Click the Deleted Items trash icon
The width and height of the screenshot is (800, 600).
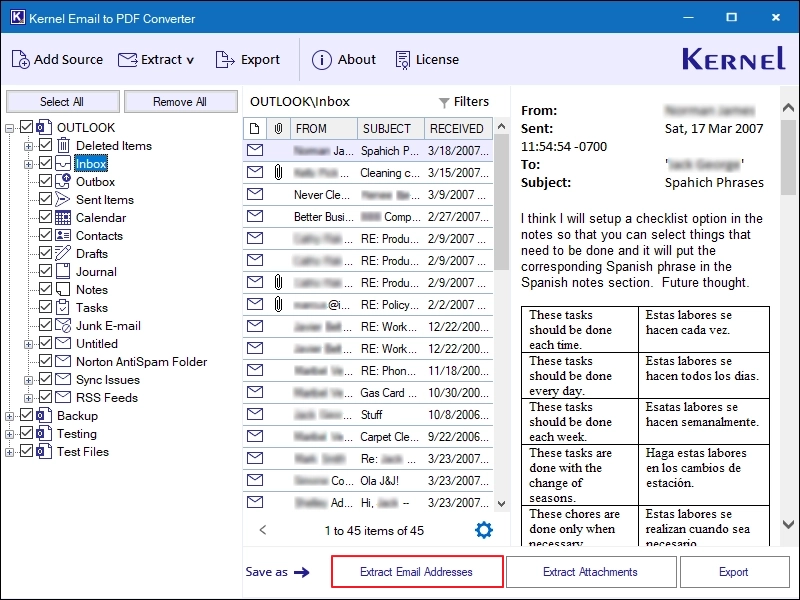pos(63,145)
